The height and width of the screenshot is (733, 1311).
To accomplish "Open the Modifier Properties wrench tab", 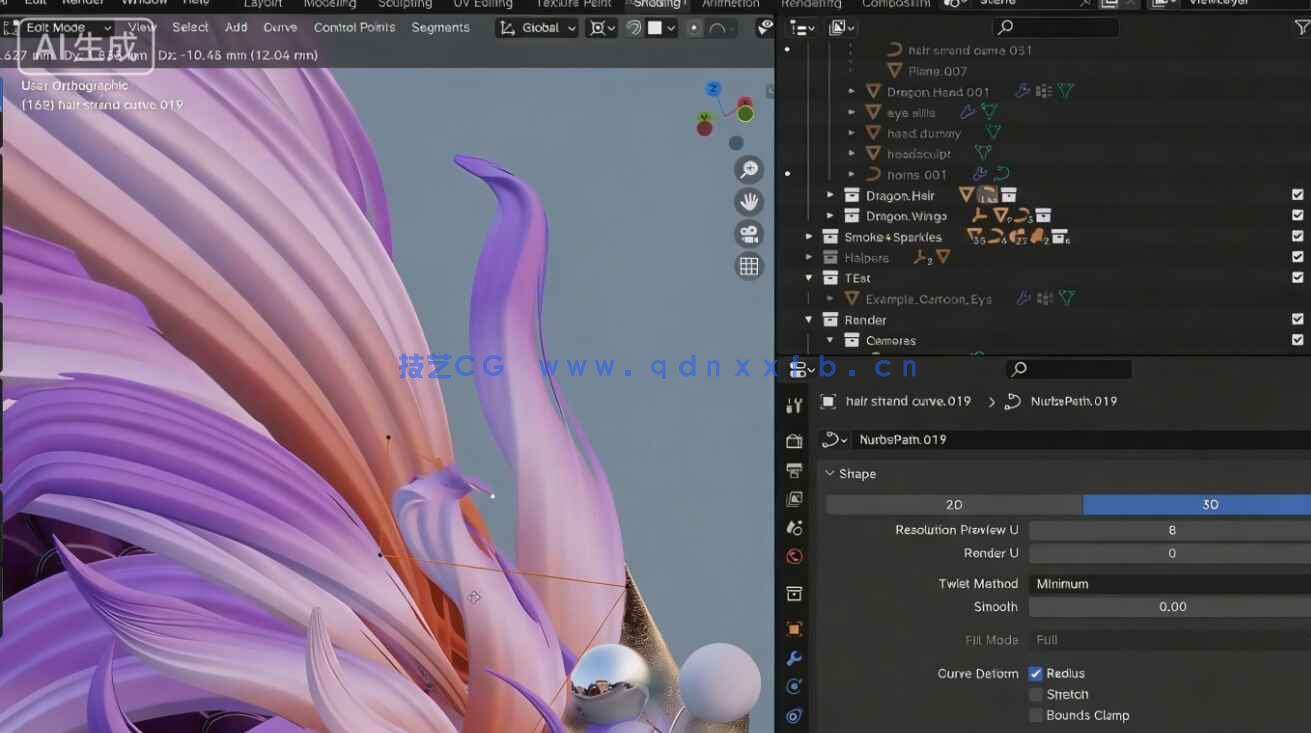I will click(x=794, y=657).
